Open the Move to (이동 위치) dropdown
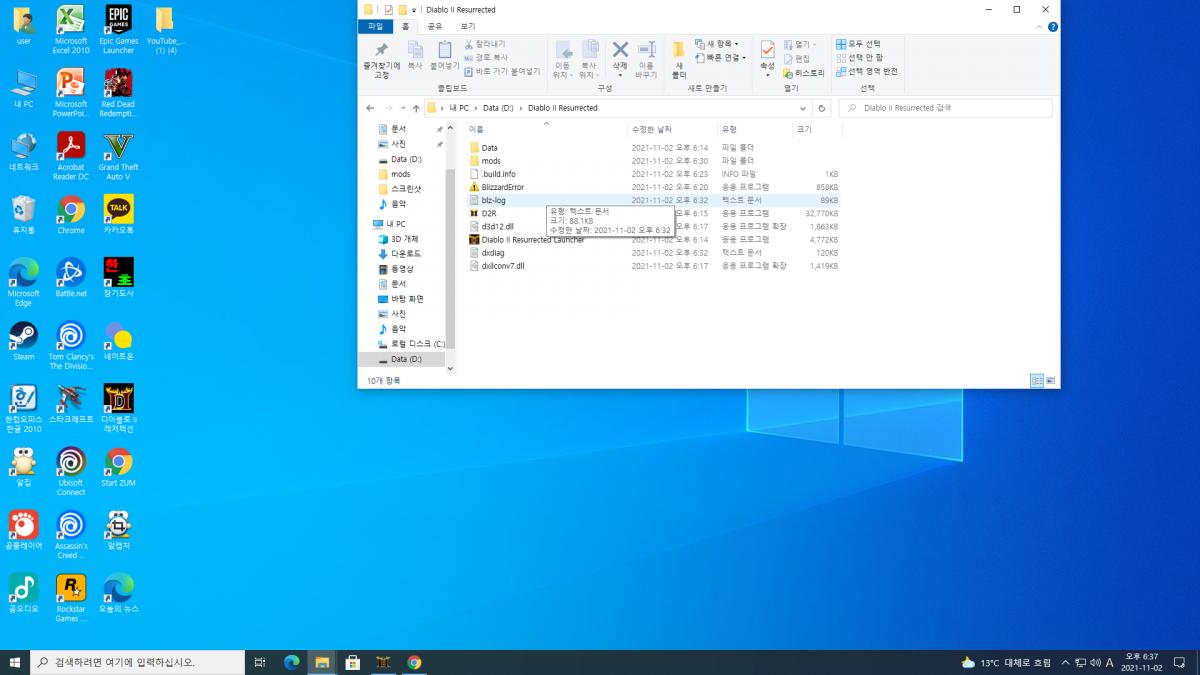Screen dimensions: 1200x675 pyautogui.click(x=563, y=59)
